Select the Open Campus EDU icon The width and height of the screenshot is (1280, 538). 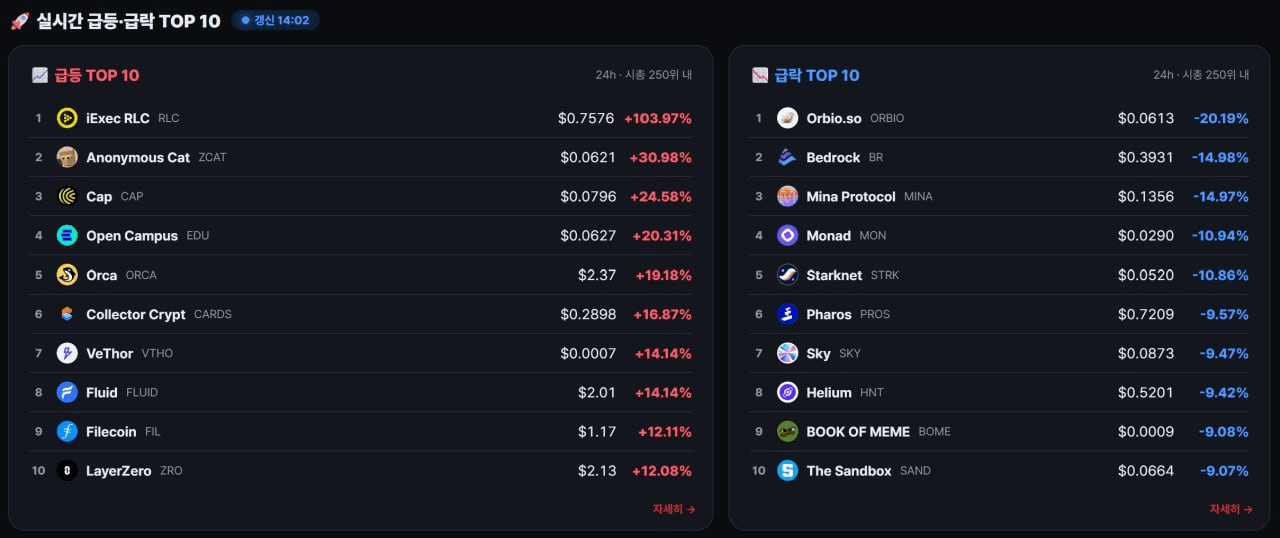pyautogui.click(x=67, y=236)
